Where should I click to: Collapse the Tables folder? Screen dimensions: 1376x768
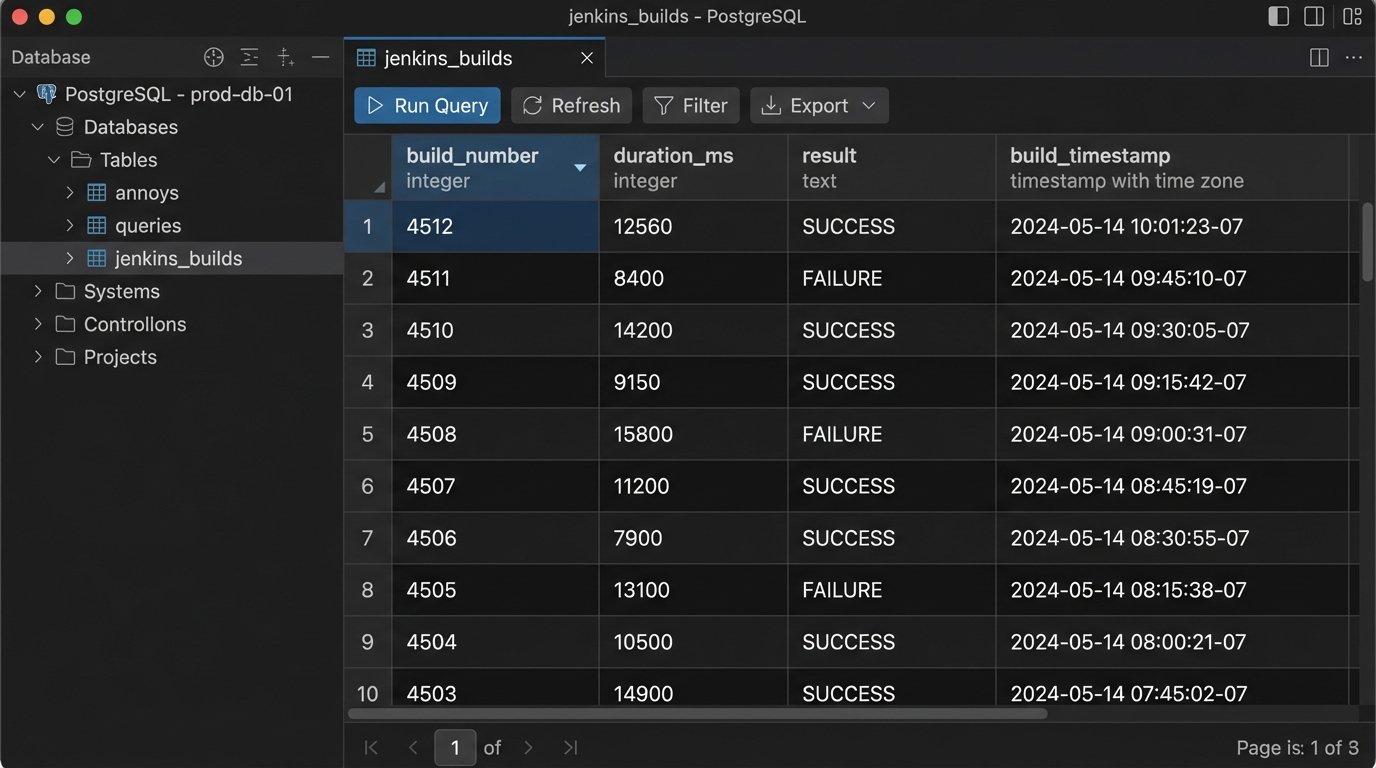click(x=54, y=160)
